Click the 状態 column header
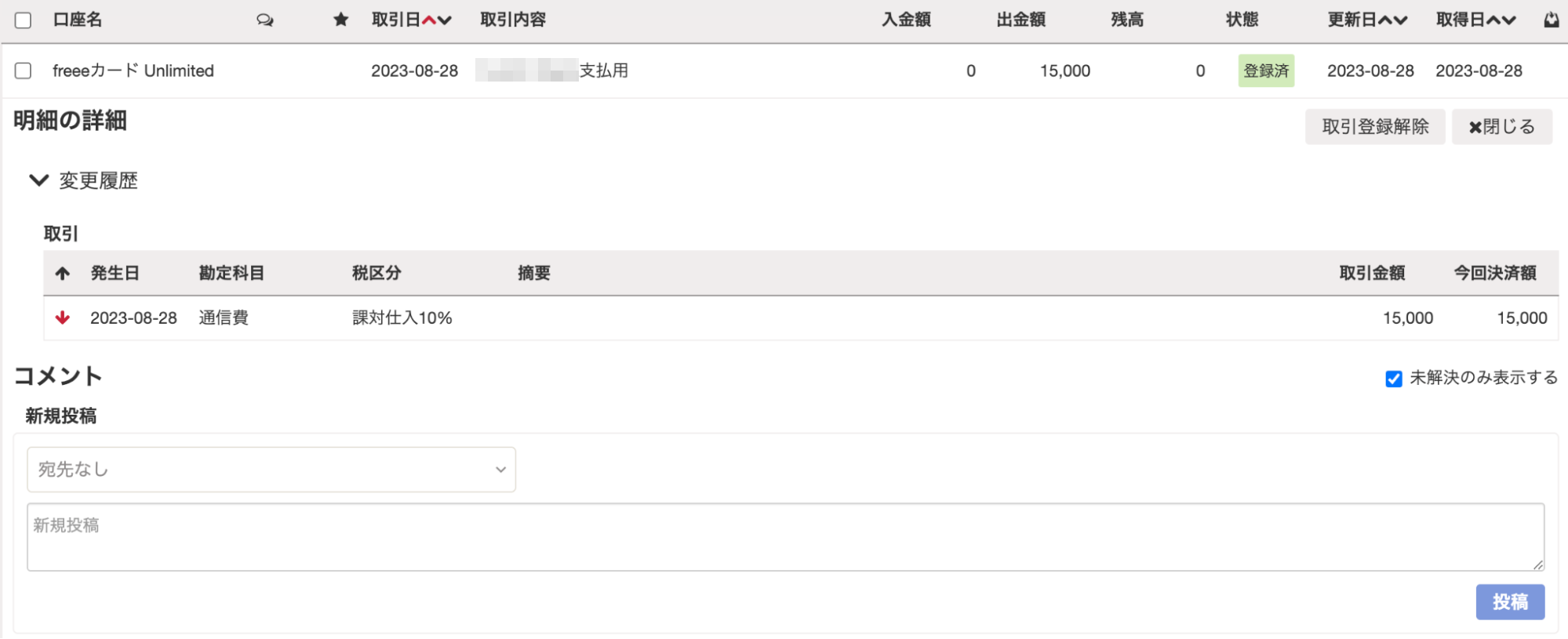The width and height of the screenshot is (1568, 639). point(1242,20)
